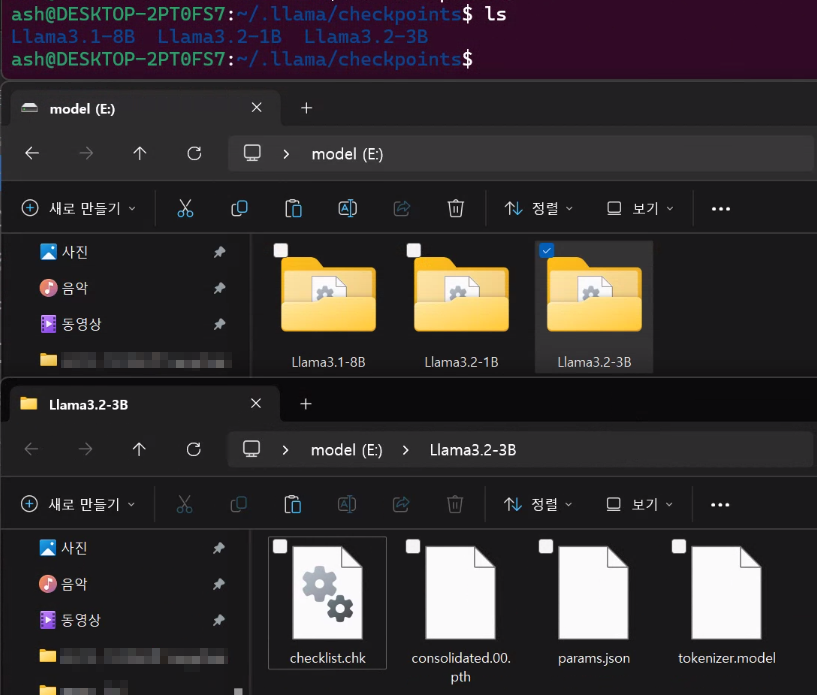This screenshot has height=695, width=817.
Task: Untick the Llama3.2-3B folder checkbox
Action: click(547, 250)
